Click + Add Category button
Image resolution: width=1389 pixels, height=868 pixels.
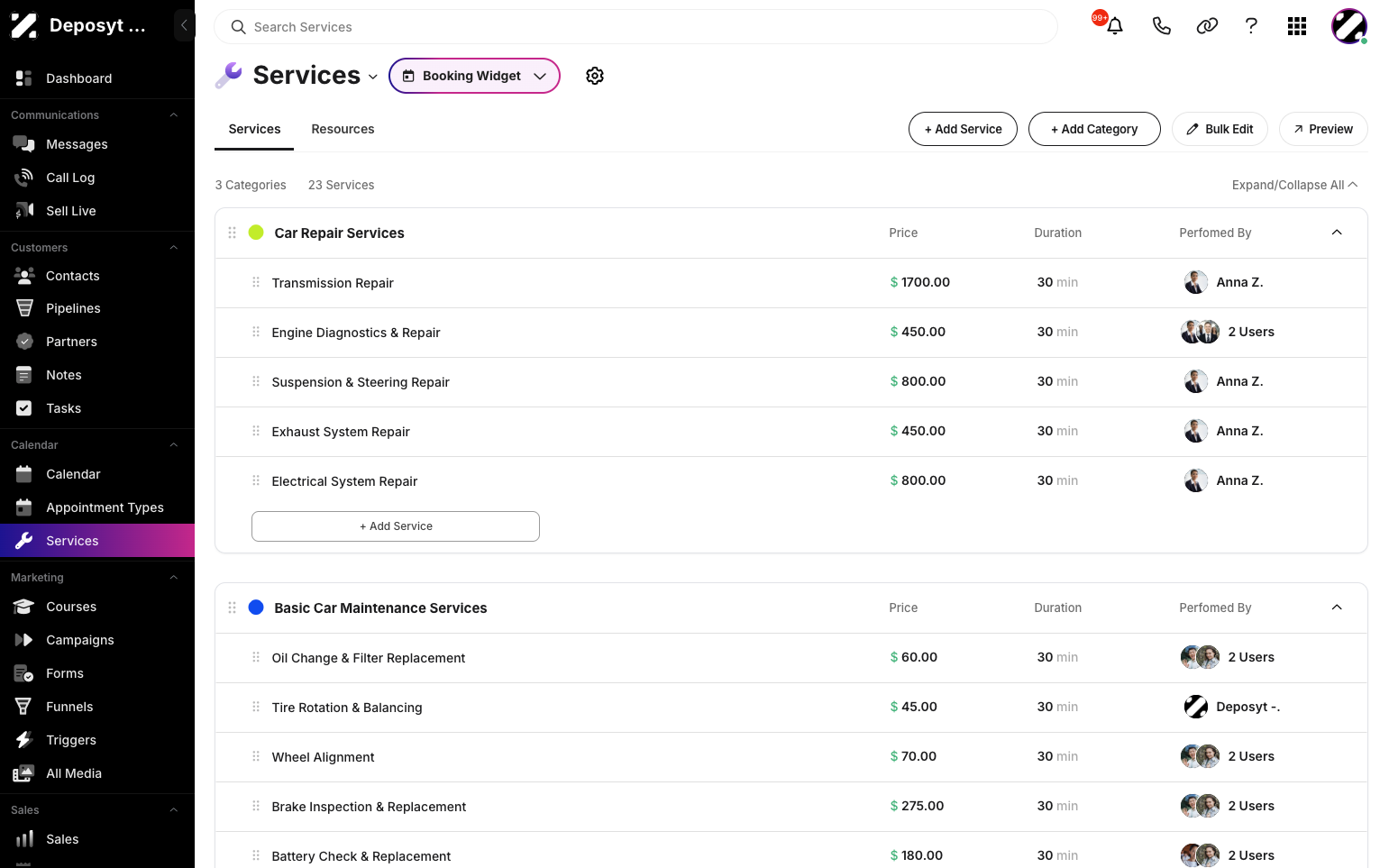tap(1094, 129)
